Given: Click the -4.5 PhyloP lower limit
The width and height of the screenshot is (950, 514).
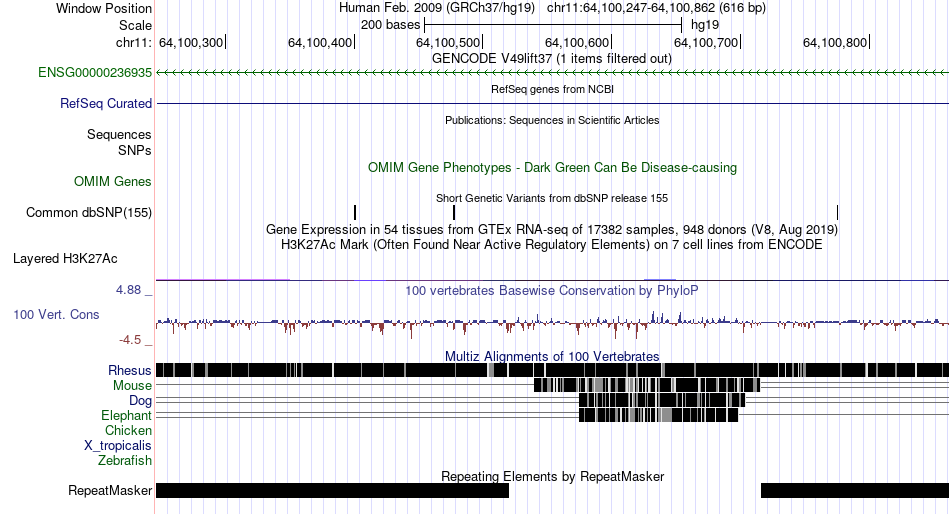Looking at the screenshot, I should [x=130, y=339].
